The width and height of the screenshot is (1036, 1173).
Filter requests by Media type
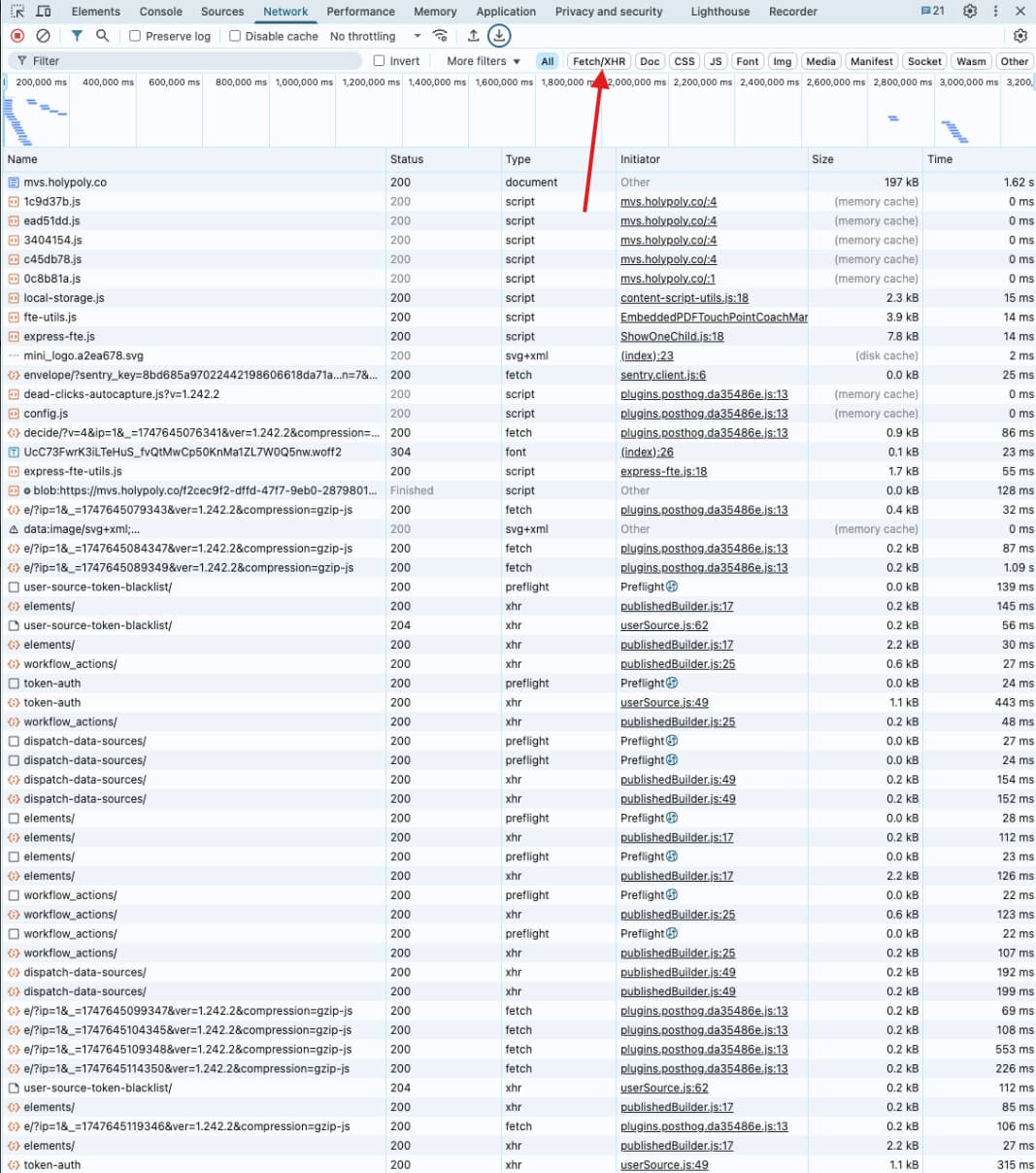[x=820, y=61]
